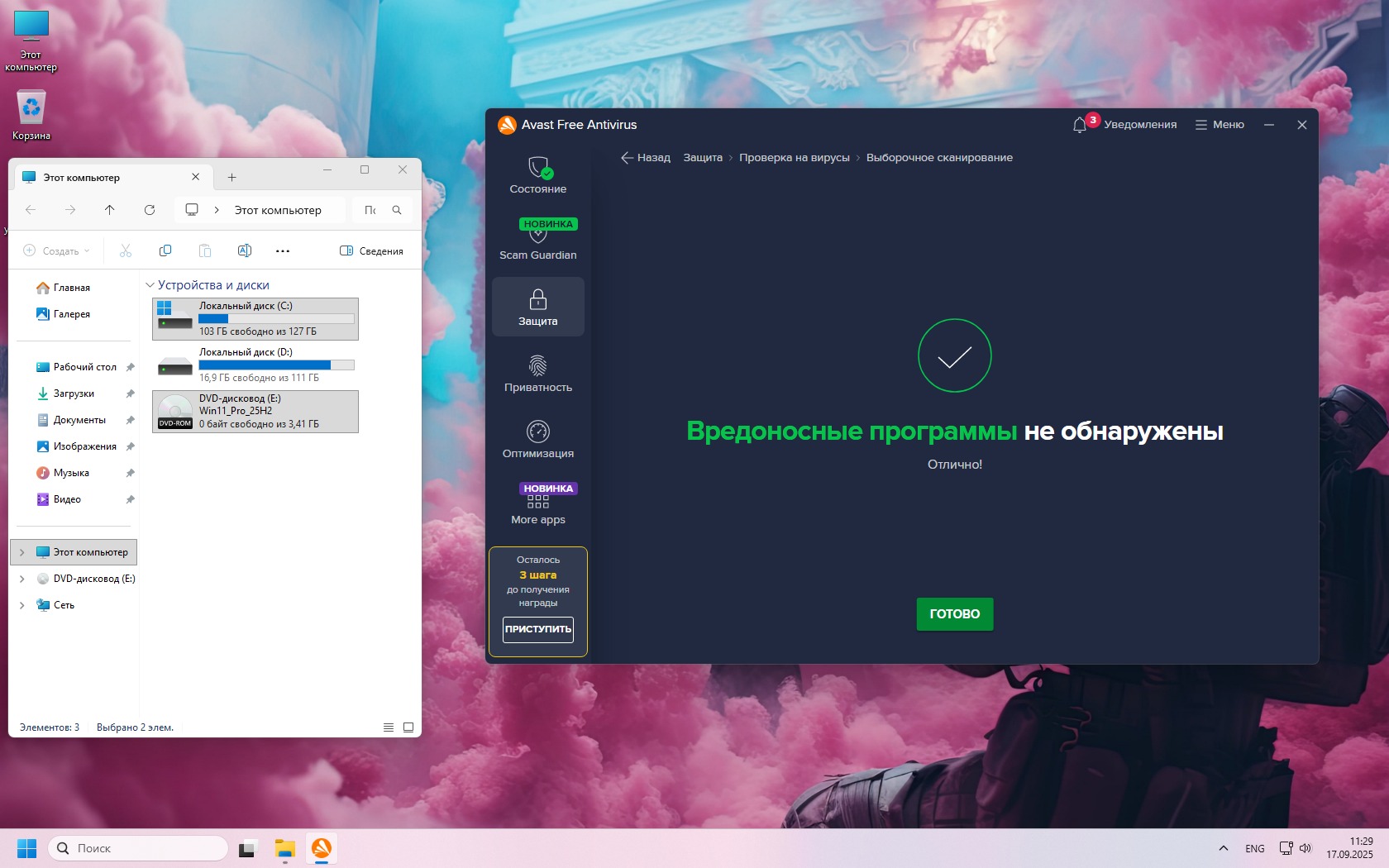1389x868 pixels.
Task: Open the taskbar clock and date
Action: click(1350, 848)
